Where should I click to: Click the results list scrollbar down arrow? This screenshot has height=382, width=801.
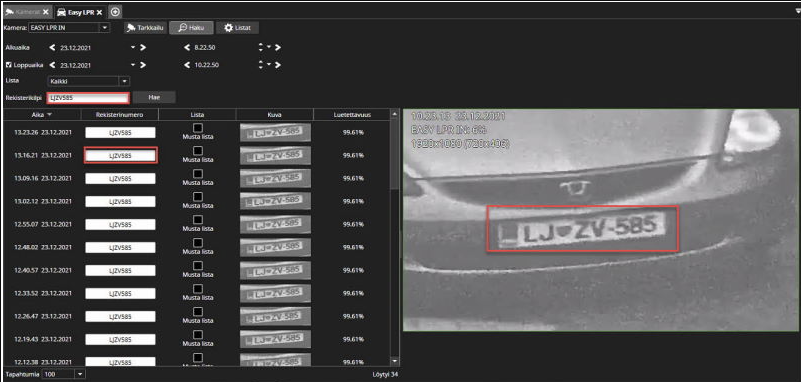[x=394, y=361]
